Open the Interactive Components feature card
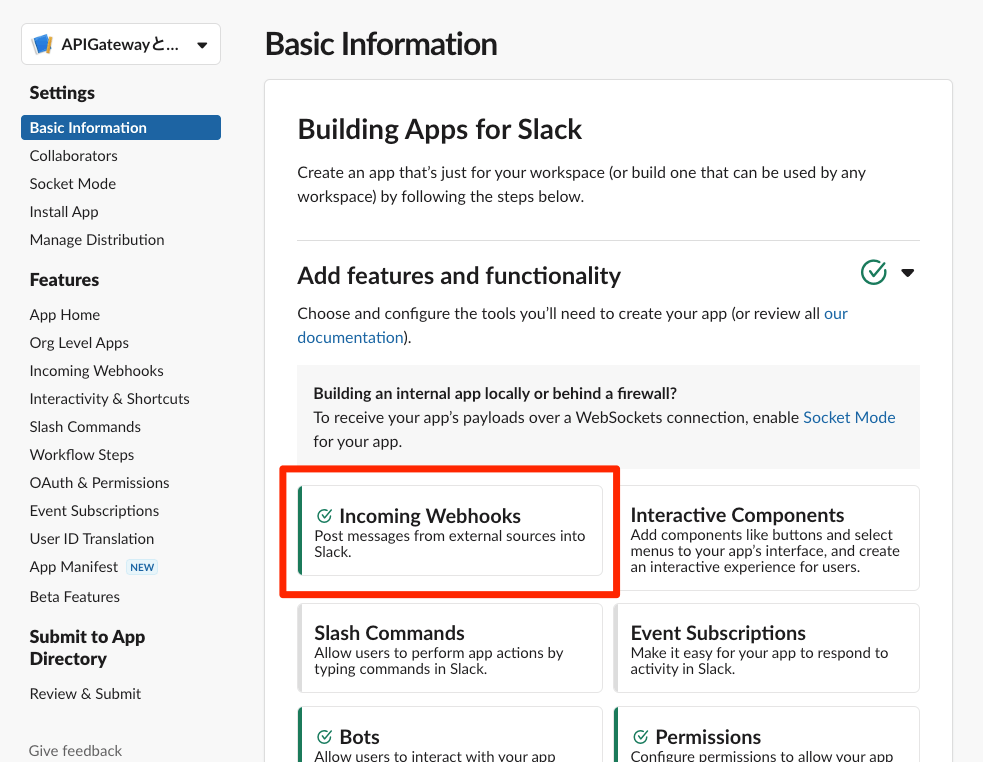The image size is (983, 762). [766, 538]
